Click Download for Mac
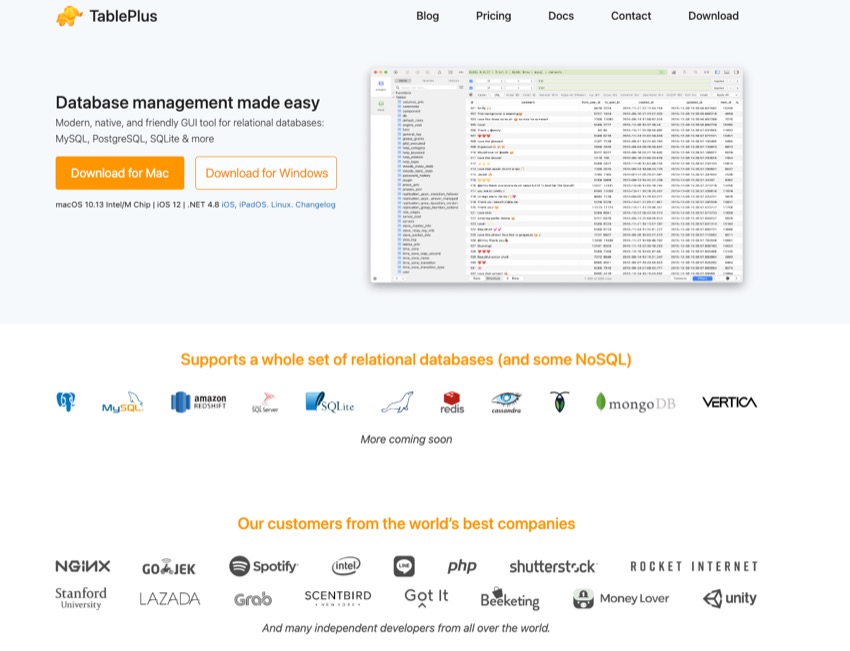Image resolution: width=850 pixels, height=651 pixels. click(119, 172)
